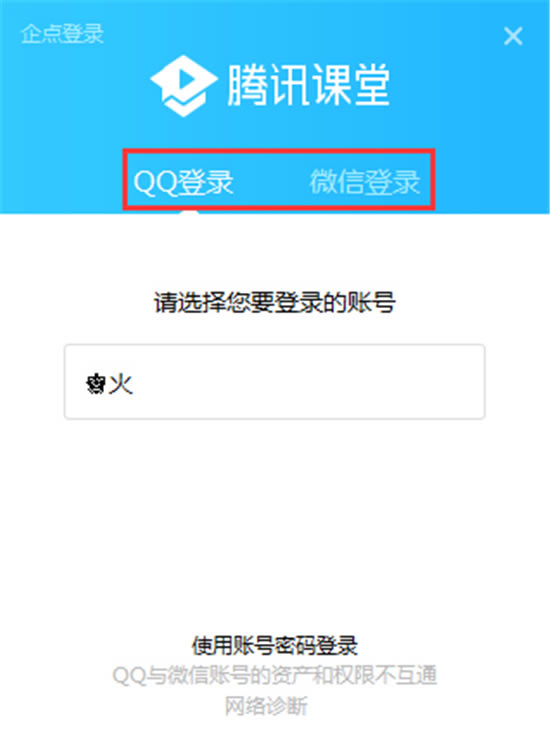550x740 pixels.
Task: Close the login dialog with the X
Action: 513,36
